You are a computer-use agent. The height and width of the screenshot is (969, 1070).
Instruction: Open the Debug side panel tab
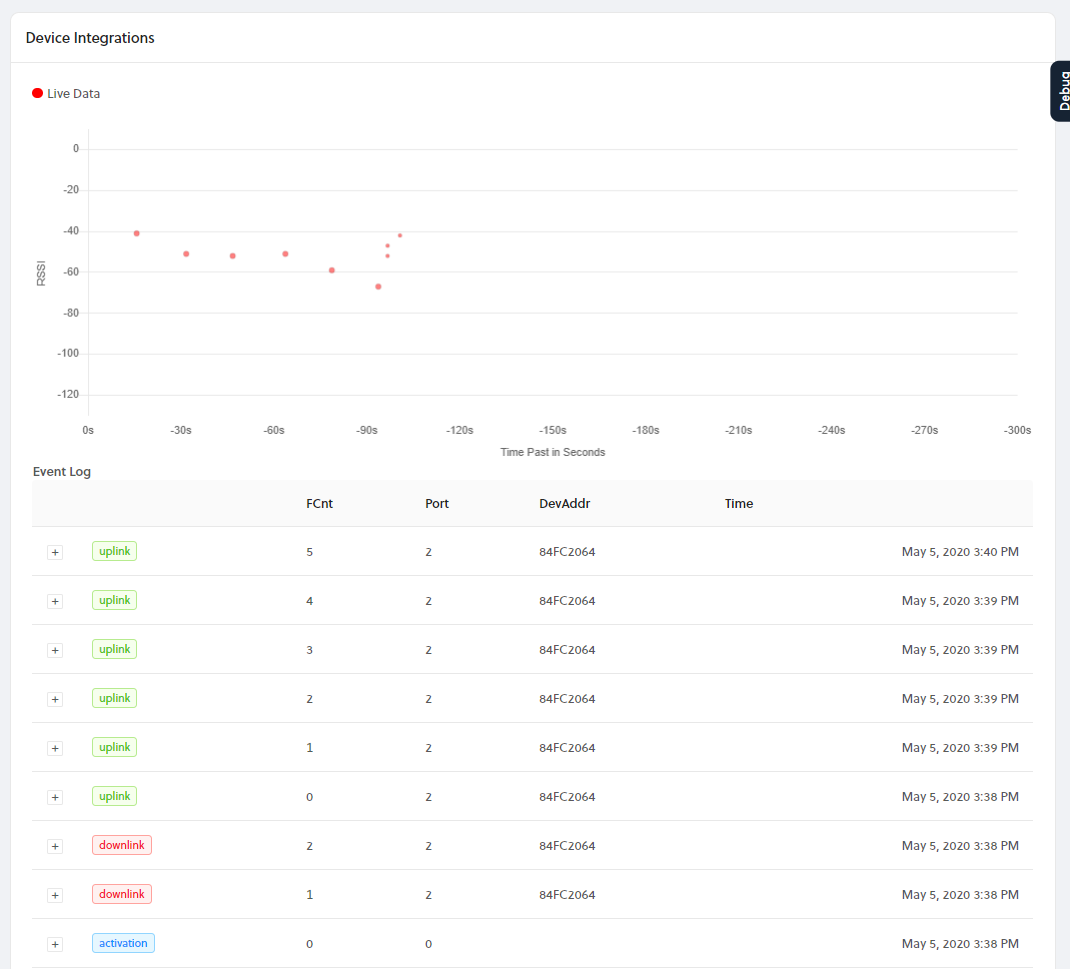[x=1062, y=91]
